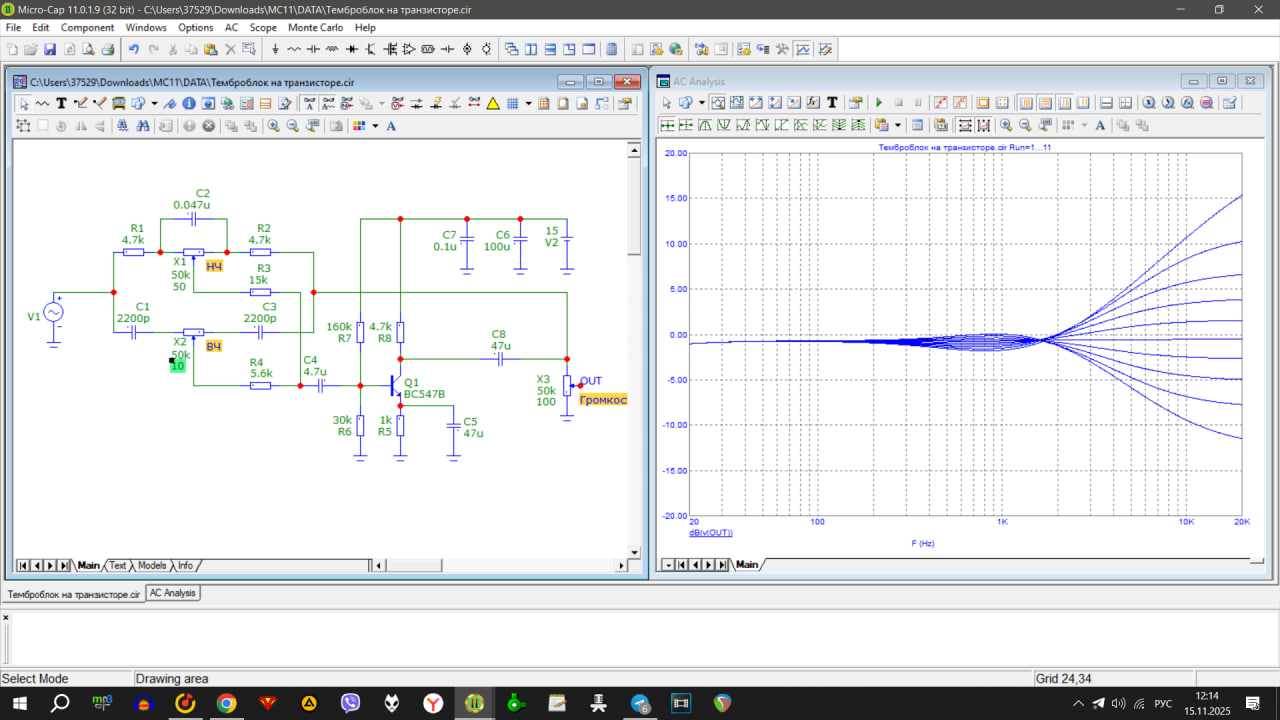Open the Monte Carlo menu

point(315,27)
